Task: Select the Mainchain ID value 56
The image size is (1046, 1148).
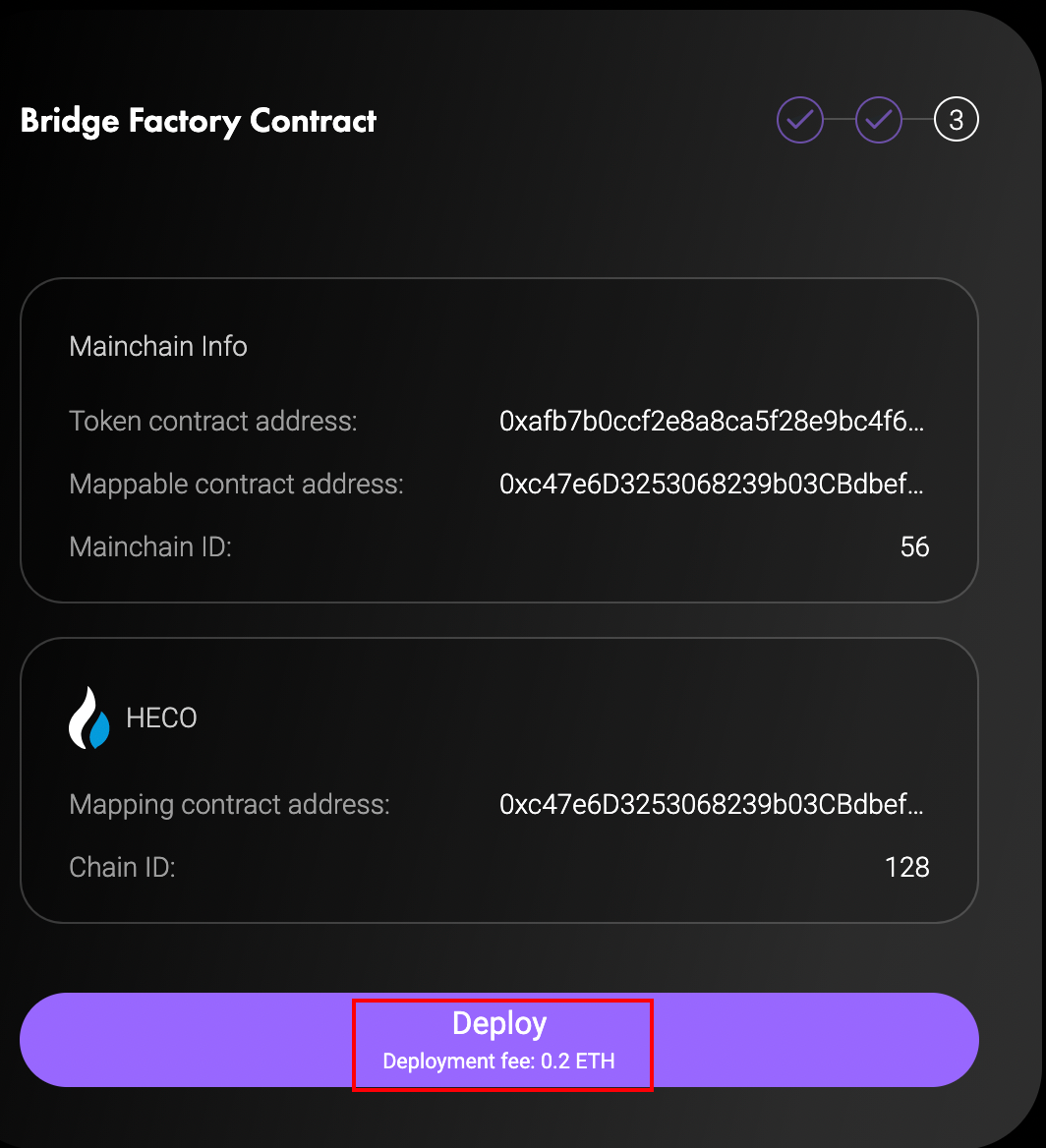Action: 914,546
